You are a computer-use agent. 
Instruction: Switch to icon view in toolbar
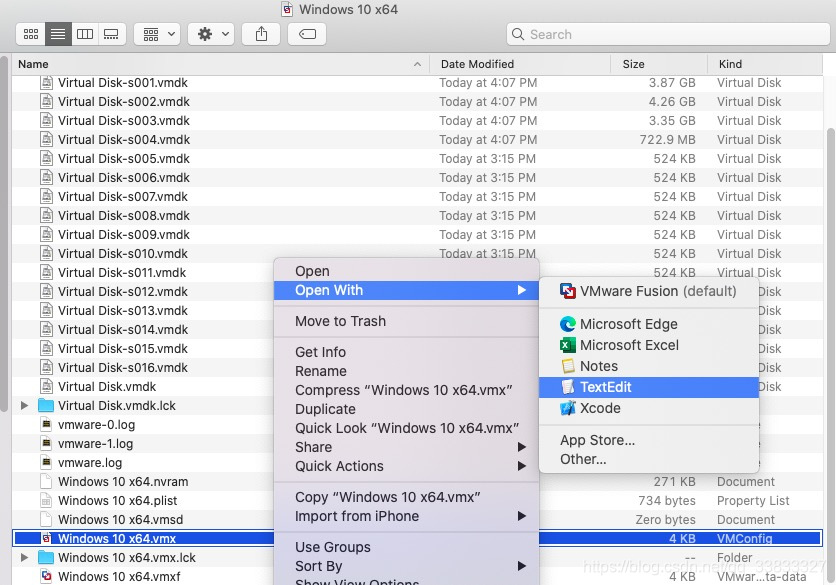pyautogui.click(x=31, y=34)
